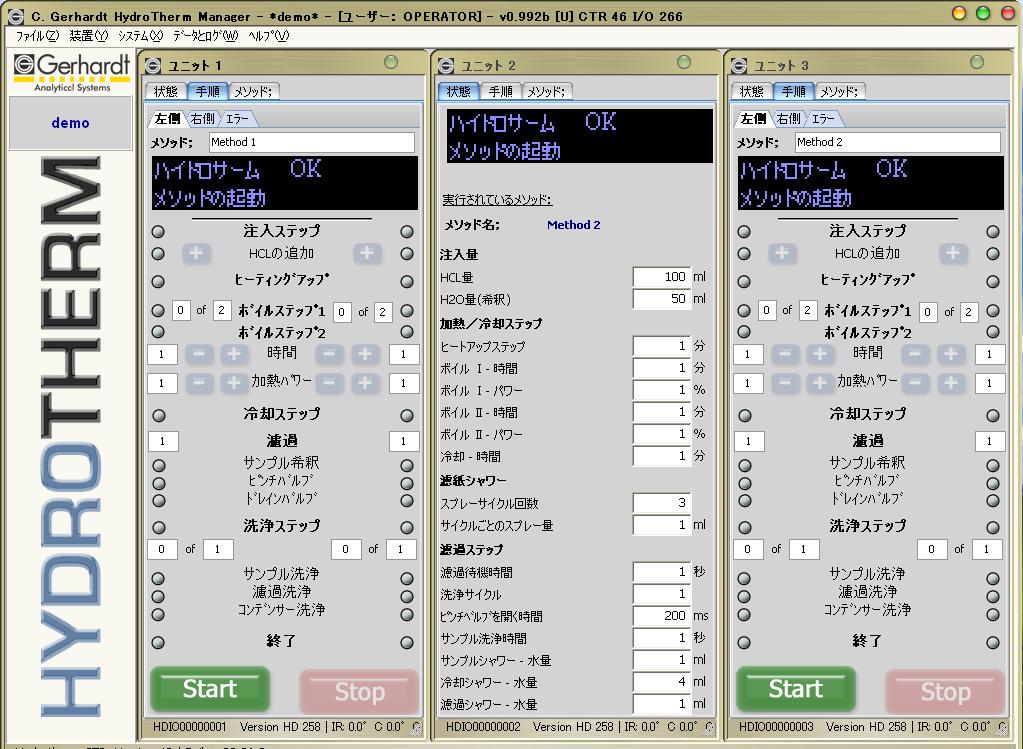Click the Method 2 name text in ユニット 2
The height and width of the screenshot is (749, 1023).
click(x=573, y=225)
